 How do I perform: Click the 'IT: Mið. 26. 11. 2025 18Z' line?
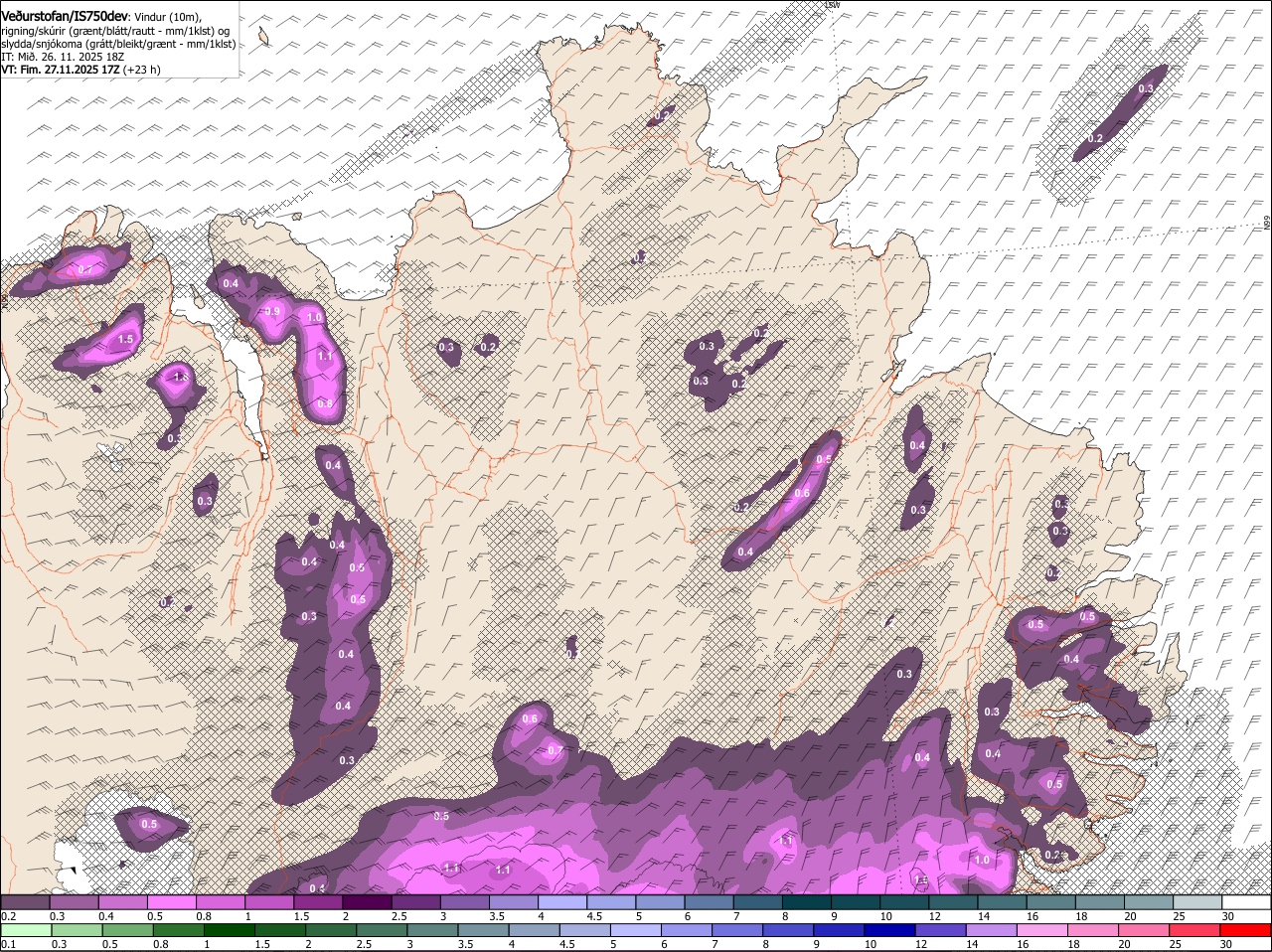point(63,57)
